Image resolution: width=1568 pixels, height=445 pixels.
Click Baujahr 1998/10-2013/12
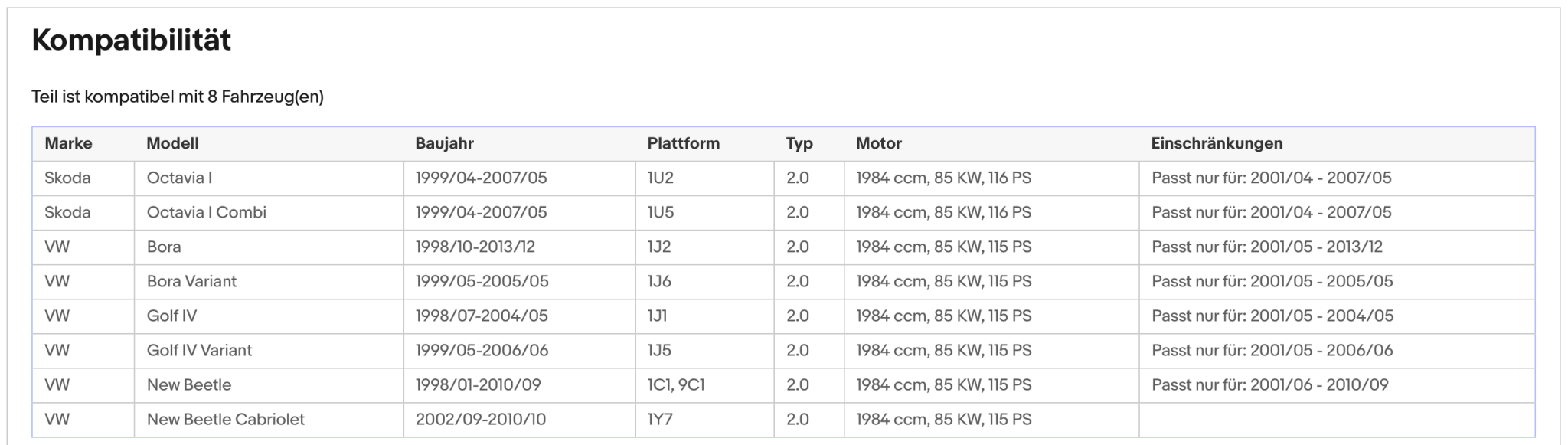[x=475, y=247]
